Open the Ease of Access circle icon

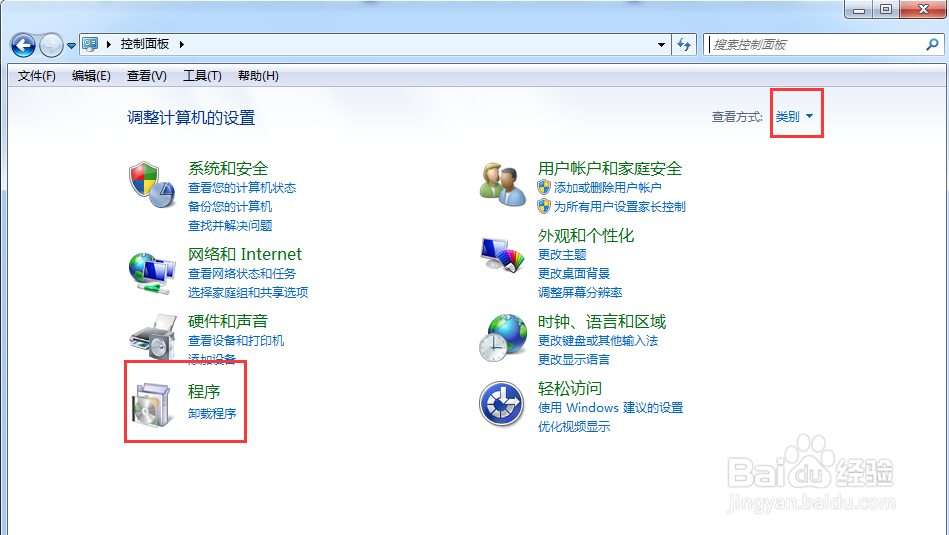coord(502,404)
